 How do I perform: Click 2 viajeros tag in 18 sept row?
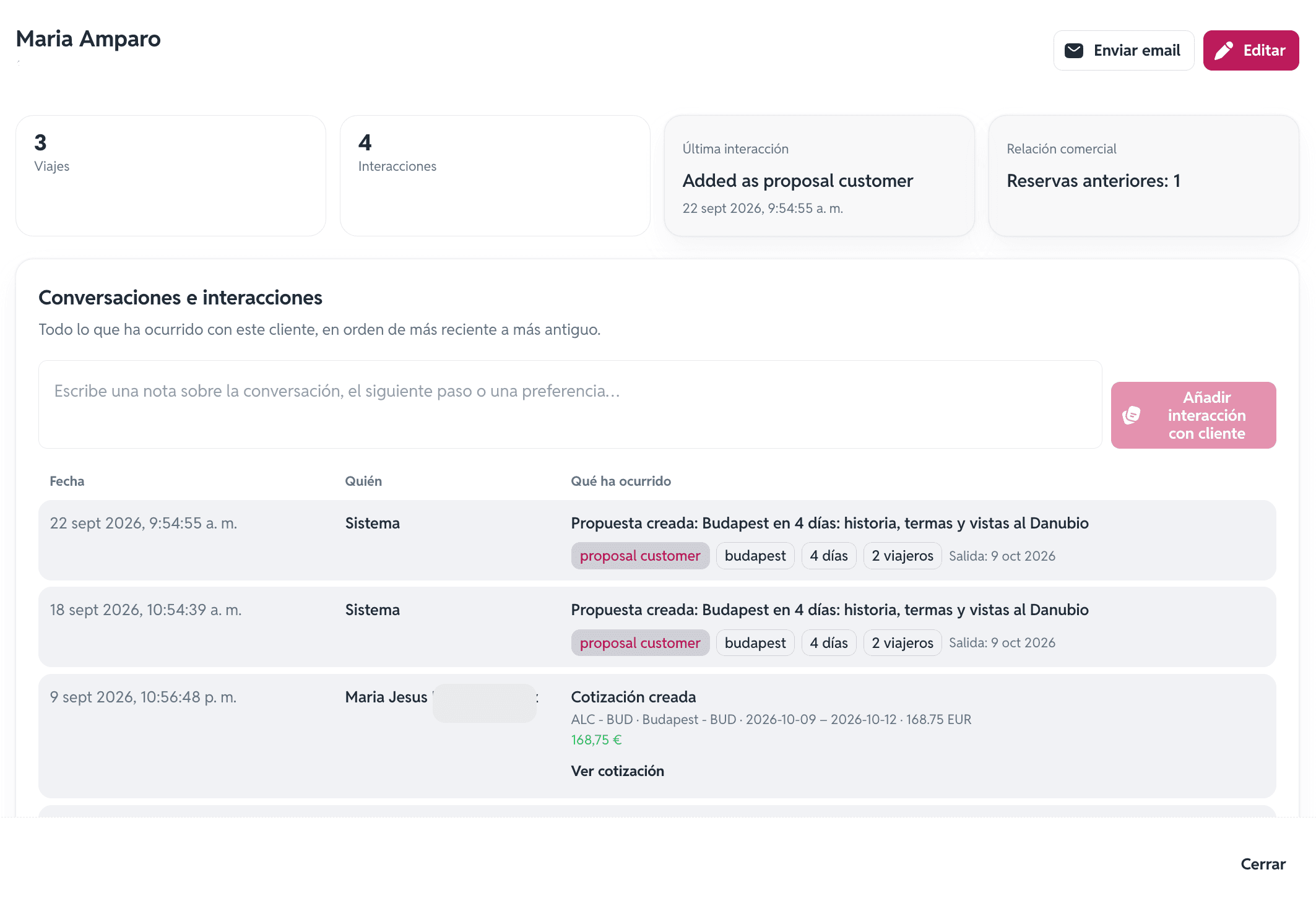tap(903, 643)
